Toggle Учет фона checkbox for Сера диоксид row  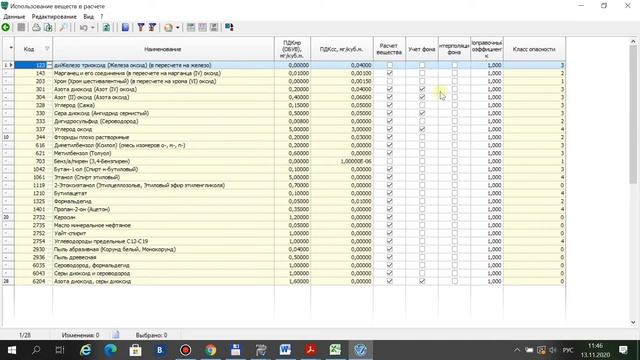click(x=422, y=113)
